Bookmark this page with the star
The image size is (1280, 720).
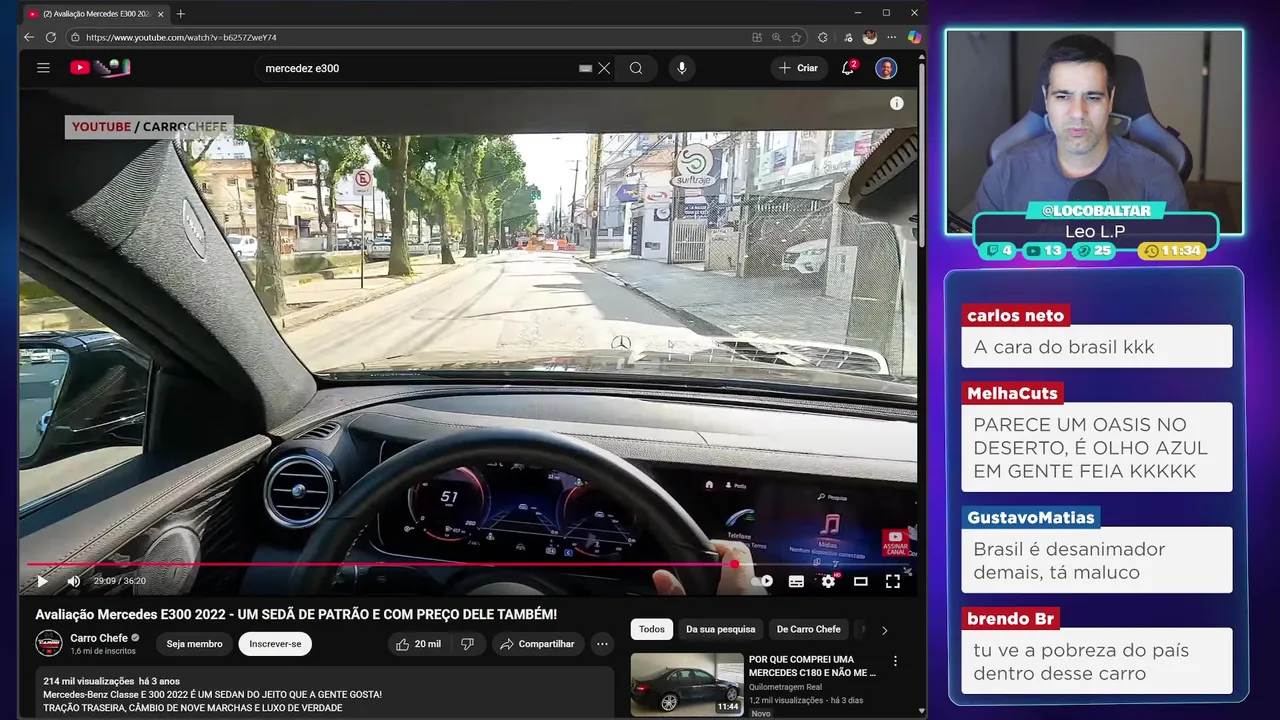click(x=796, y=37)
